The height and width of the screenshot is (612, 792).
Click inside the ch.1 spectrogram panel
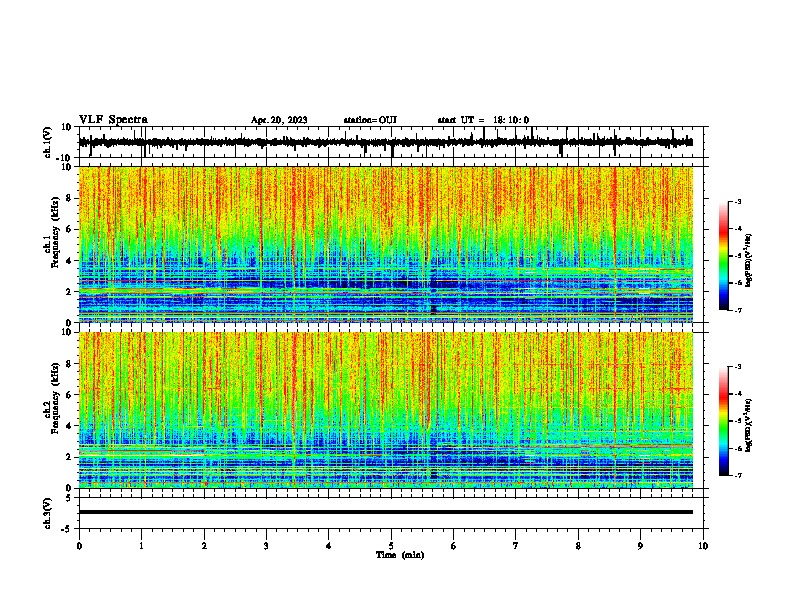pyautogui.click(x=386, y=244)
